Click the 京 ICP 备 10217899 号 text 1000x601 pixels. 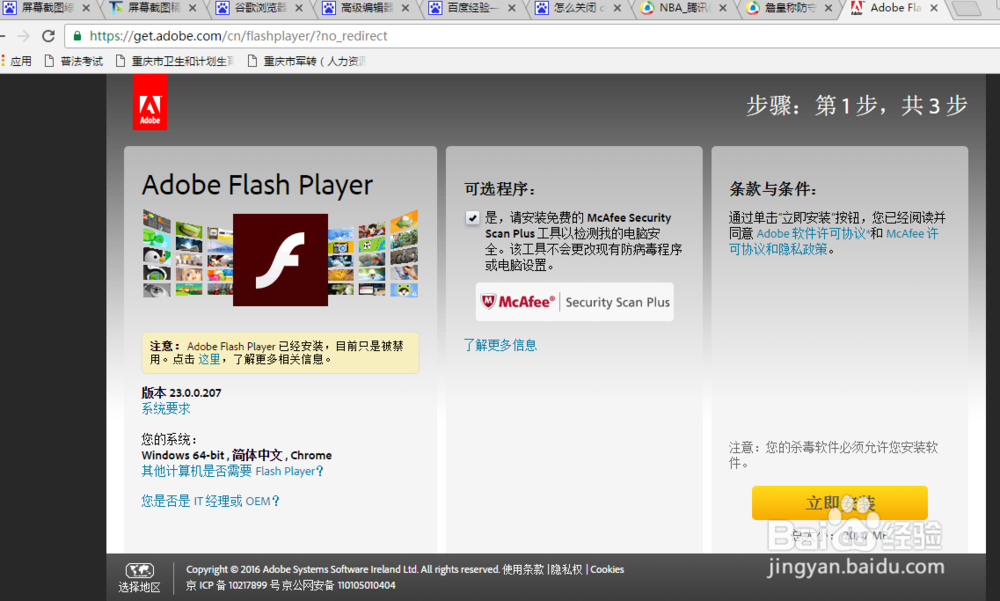point(232,585)
